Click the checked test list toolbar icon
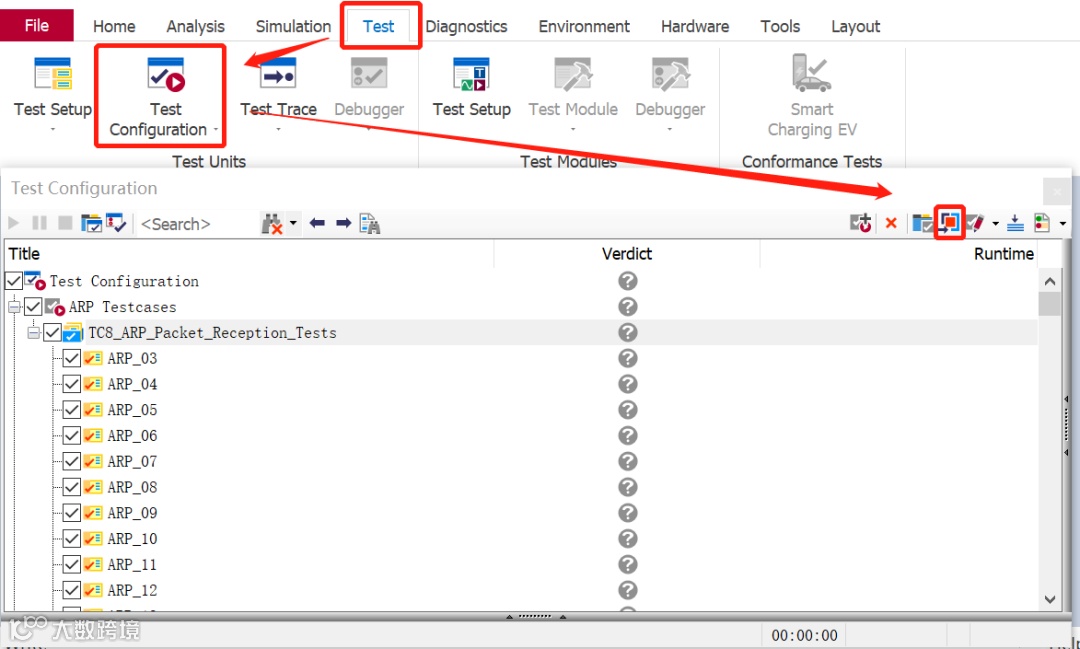This screenshot has height=649, width=1080. pyautogui.click(x=116, y=223)
